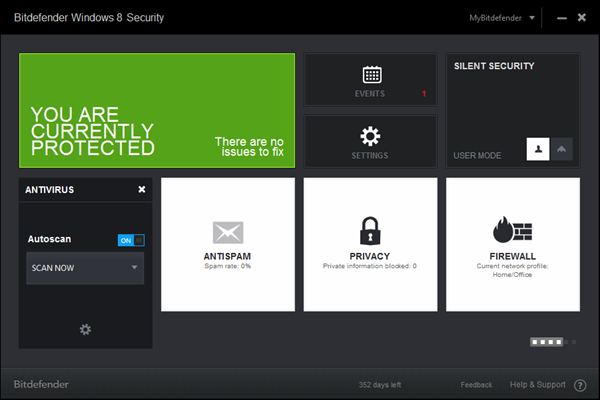Open the Events calendar icon
This screenshot has width=600, height=400.
(372, 74)
